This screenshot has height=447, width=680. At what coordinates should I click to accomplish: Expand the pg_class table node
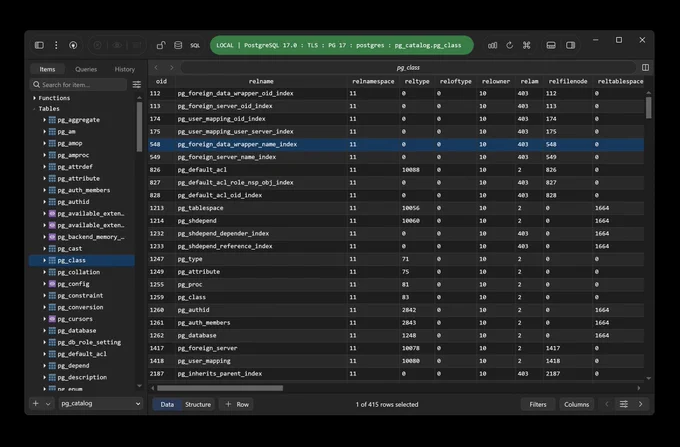click(44, 260)
